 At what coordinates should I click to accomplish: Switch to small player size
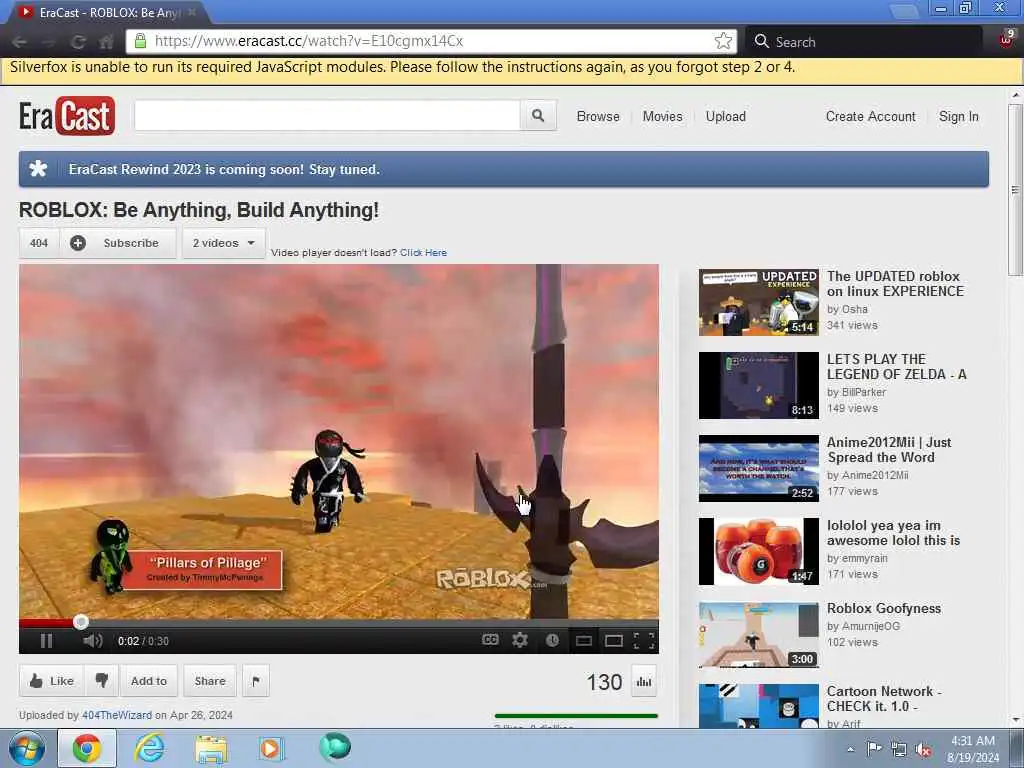click(x=584, y=641)
